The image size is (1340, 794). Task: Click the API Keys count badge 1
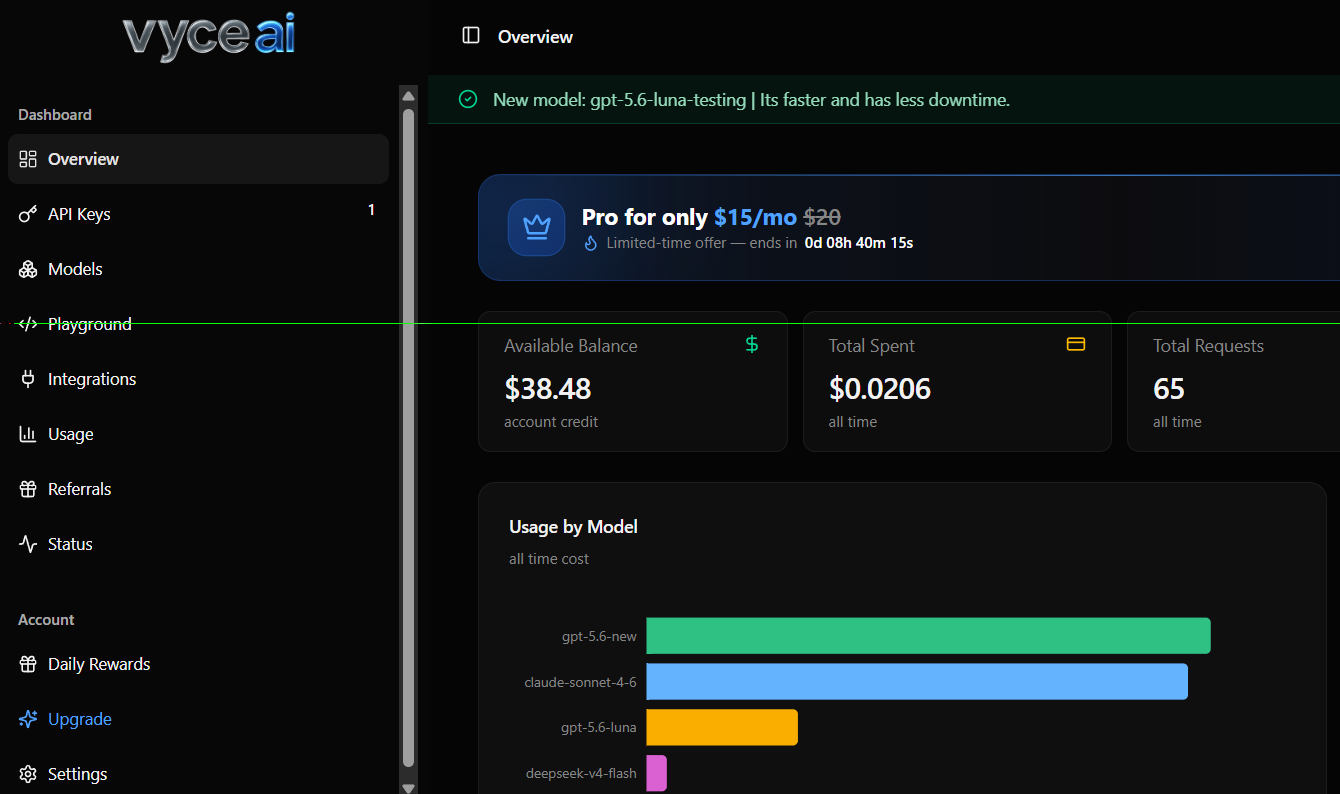pos(371,210)
